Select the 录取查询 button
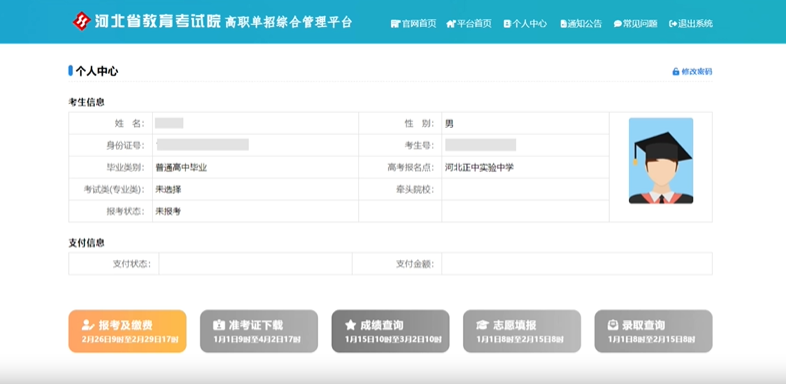Screen dimensions: 786x384 [653, 331]
